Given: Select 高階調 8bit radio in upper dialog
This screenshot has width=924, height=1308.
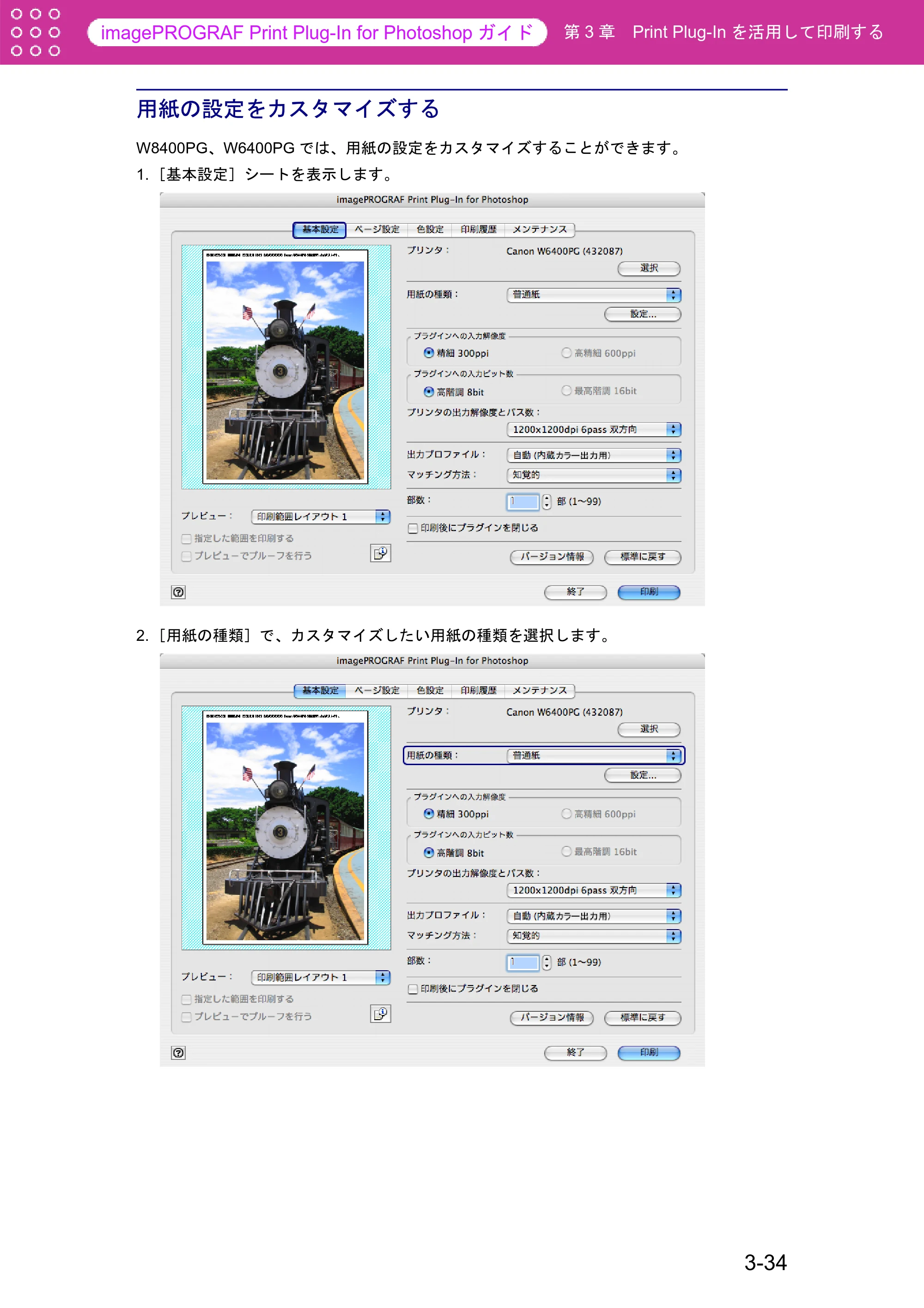Looking at the screenshot, I should tap(429, 392).
